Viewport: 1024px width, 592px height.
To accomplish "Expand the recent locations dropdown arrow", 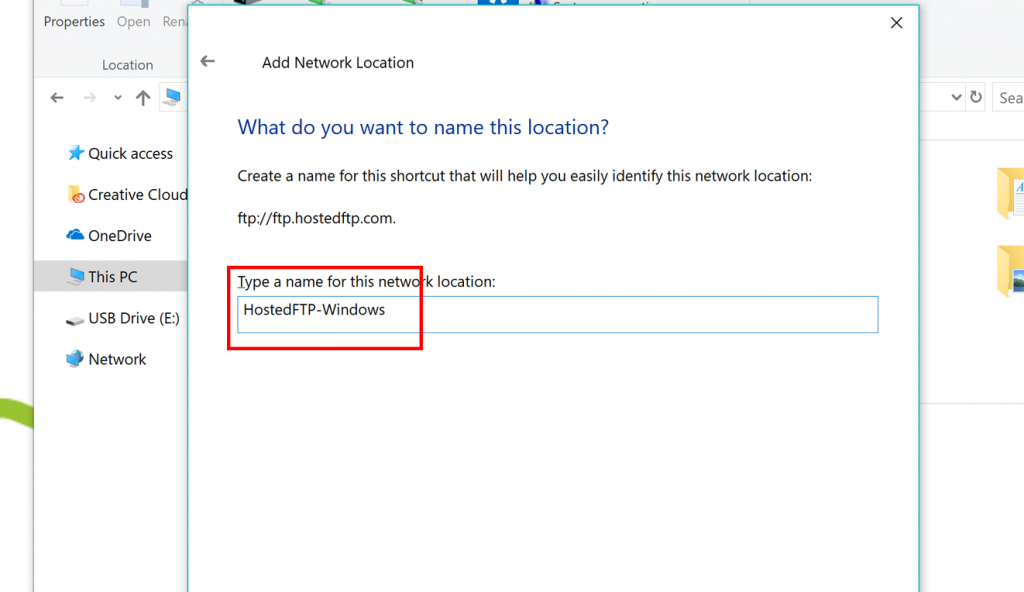I will click(x=118, y=98).
